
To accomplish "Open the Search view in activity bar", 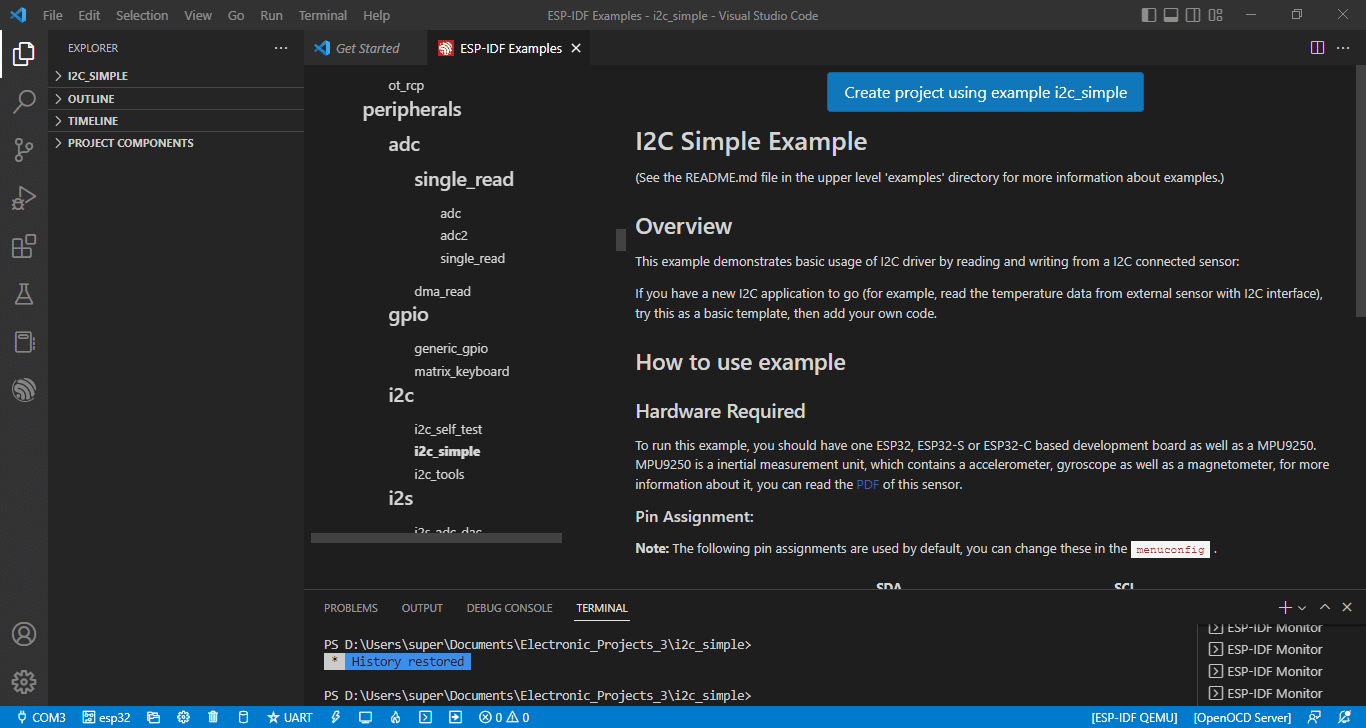I will click(x=24, y=101).
